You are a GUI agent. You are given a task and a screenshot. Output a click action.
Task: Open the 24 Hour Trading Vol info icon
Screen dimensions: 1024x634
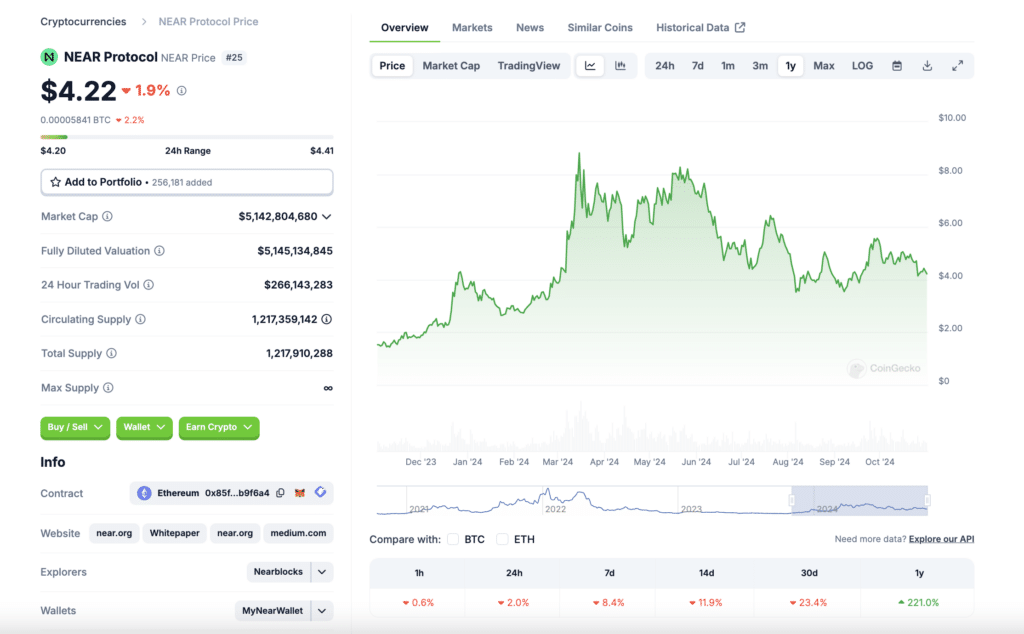149,285
